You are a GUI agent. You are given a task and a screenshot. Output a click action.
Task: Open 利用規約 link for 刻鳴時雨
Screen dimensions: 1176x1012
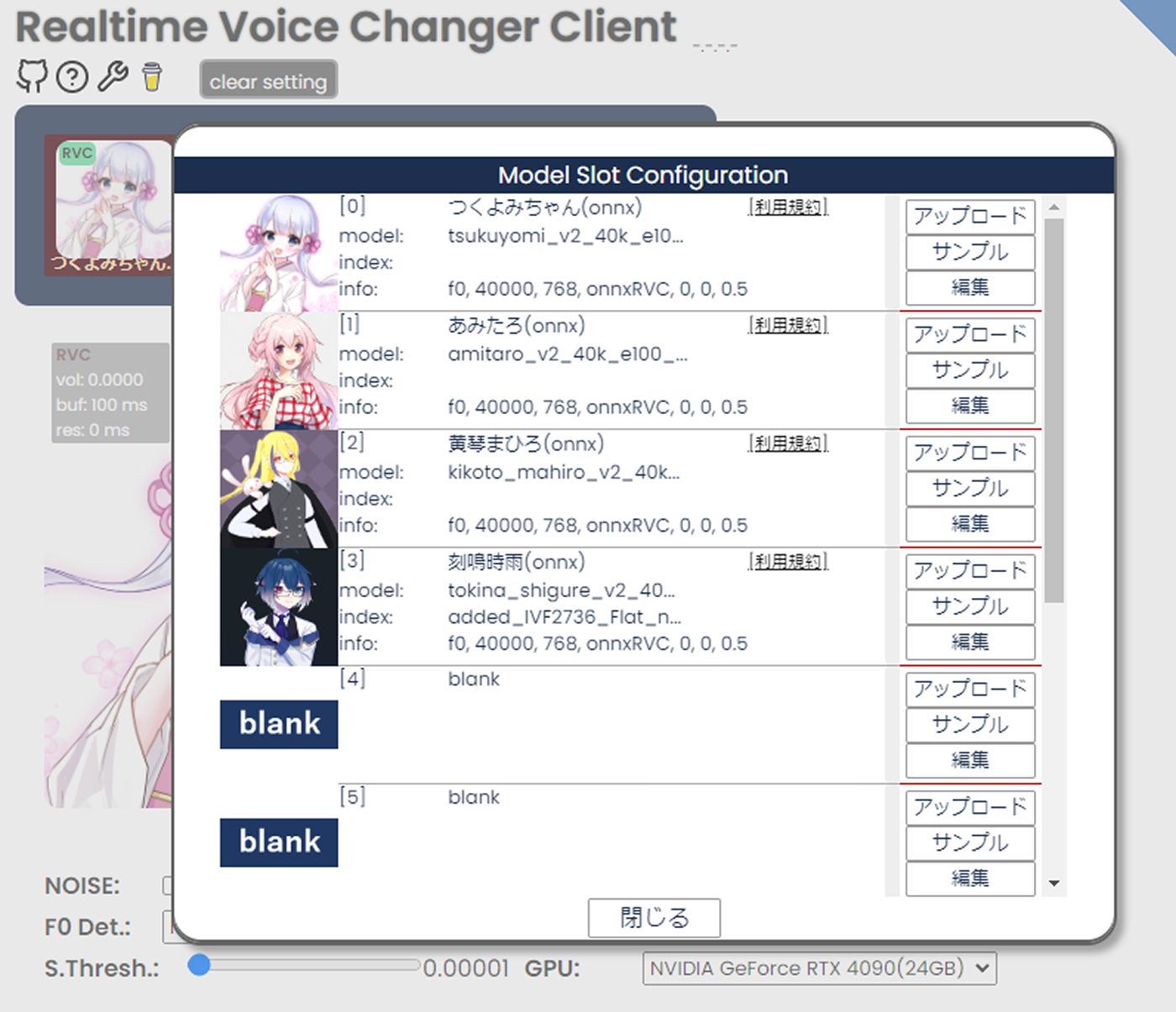click(788, 562)
